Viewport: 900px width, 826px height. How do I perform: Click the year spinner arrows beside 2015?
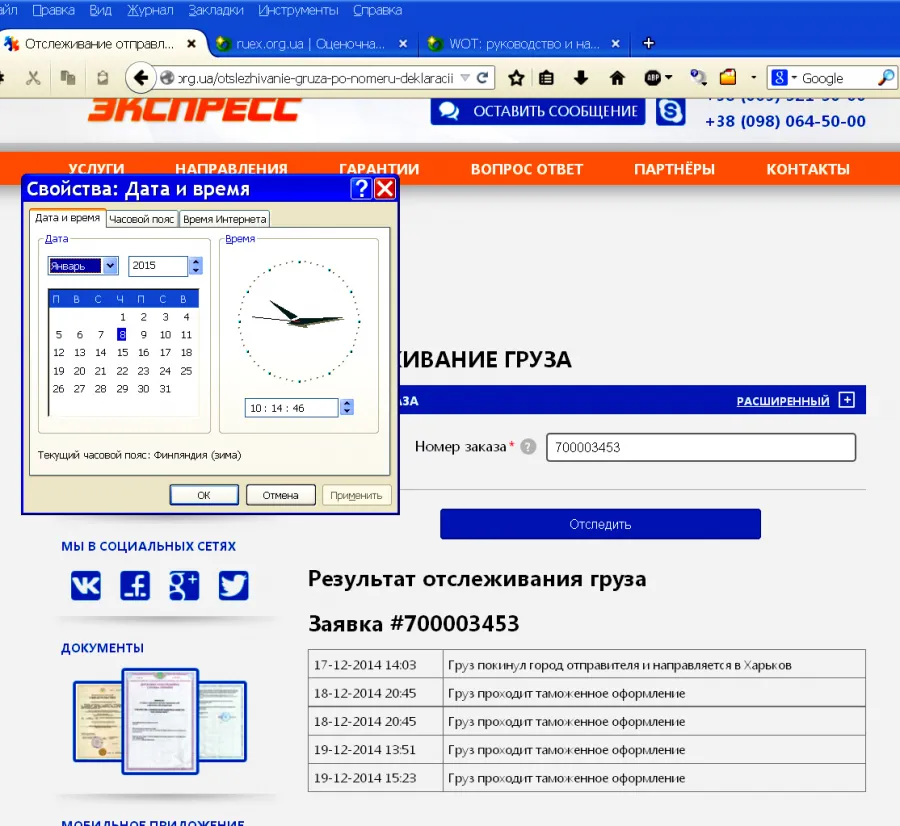(196, 266)
